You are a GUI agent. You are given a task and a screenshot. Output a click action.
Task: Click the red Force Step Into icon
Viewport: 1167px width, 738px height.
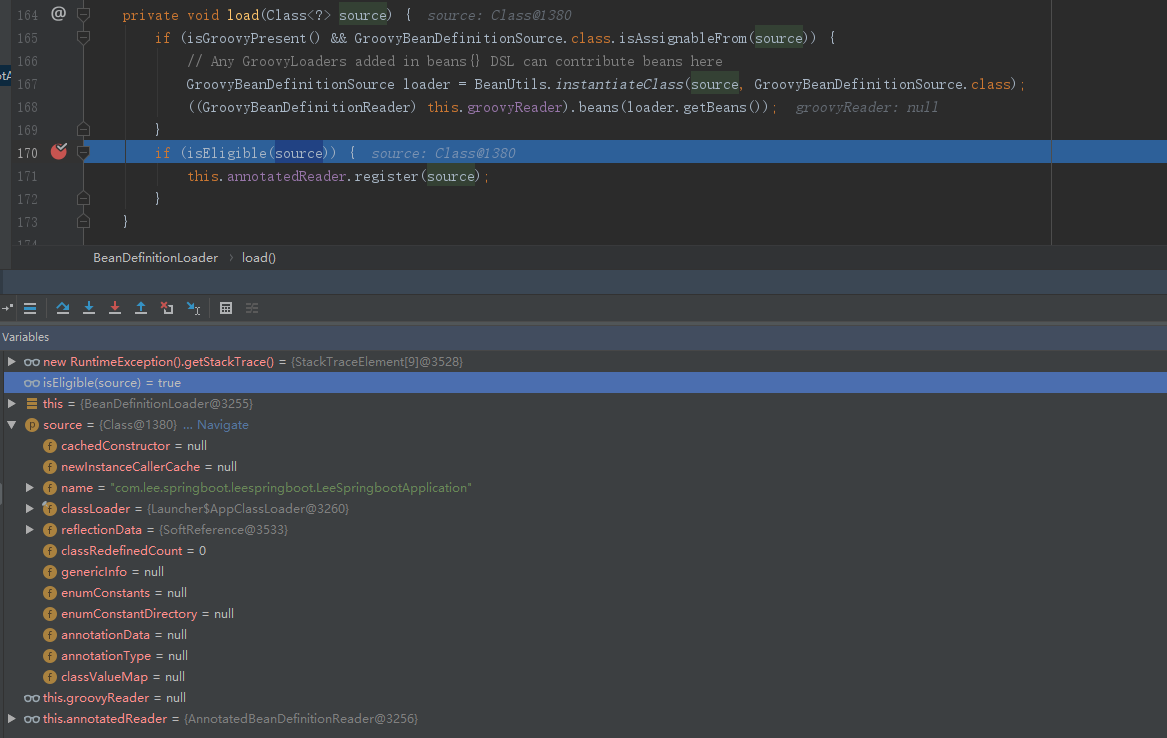pyautogui.click(x=115, y=308)
